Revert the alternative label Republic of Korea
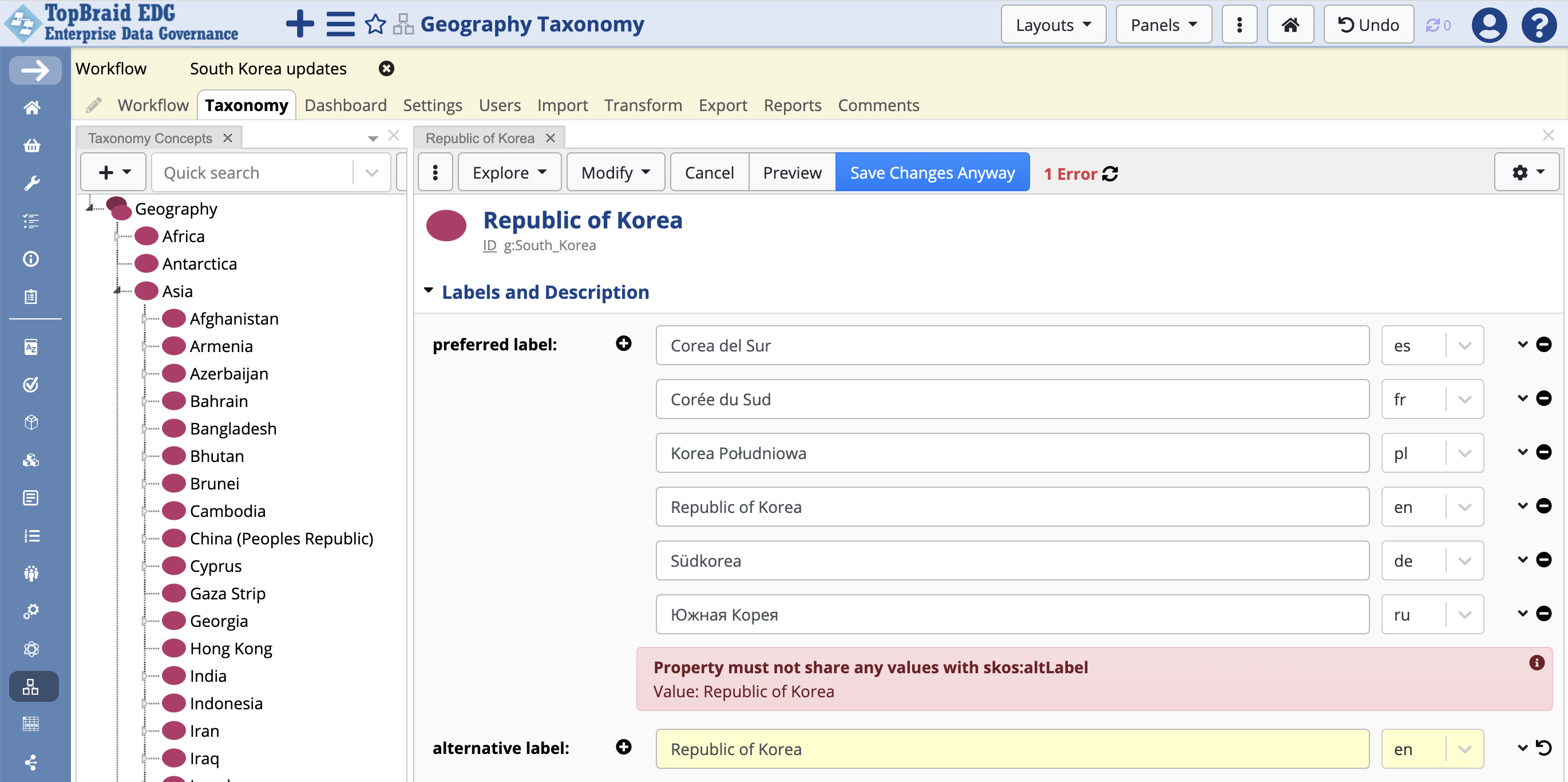The image size is (1568, 782). 1543,747
